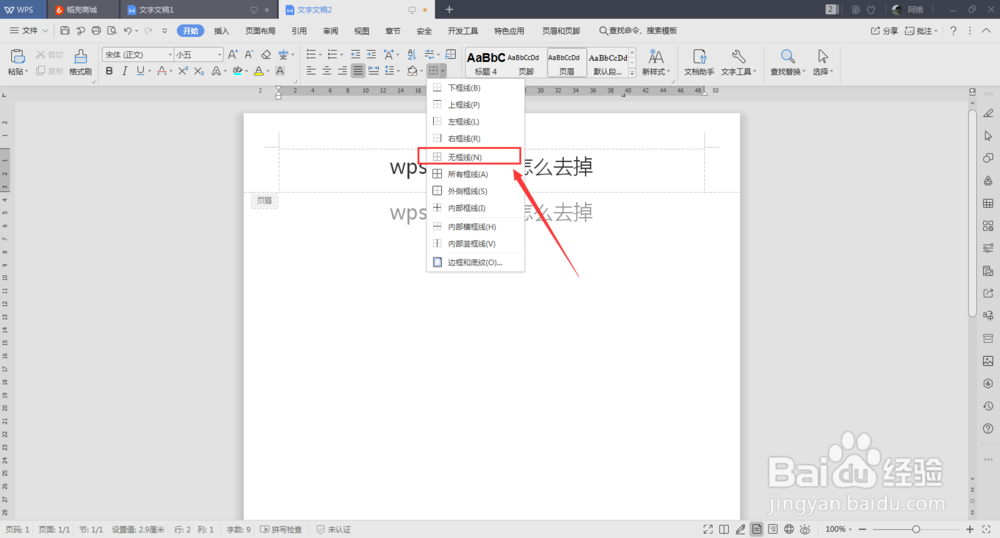
Task: Open the Document Assistant tool
Action: (699, 62)
